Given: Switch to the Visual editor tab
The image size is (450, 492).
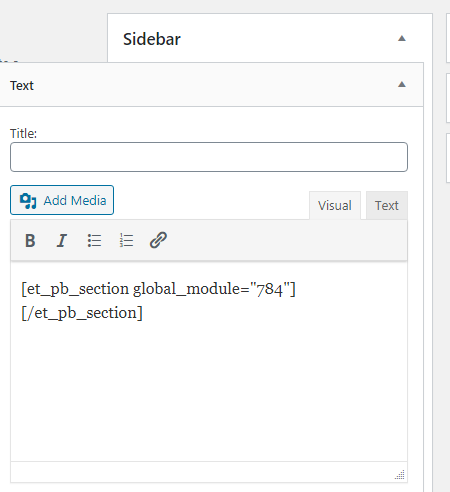Looking at the screenshot, I should pos(335,205).
